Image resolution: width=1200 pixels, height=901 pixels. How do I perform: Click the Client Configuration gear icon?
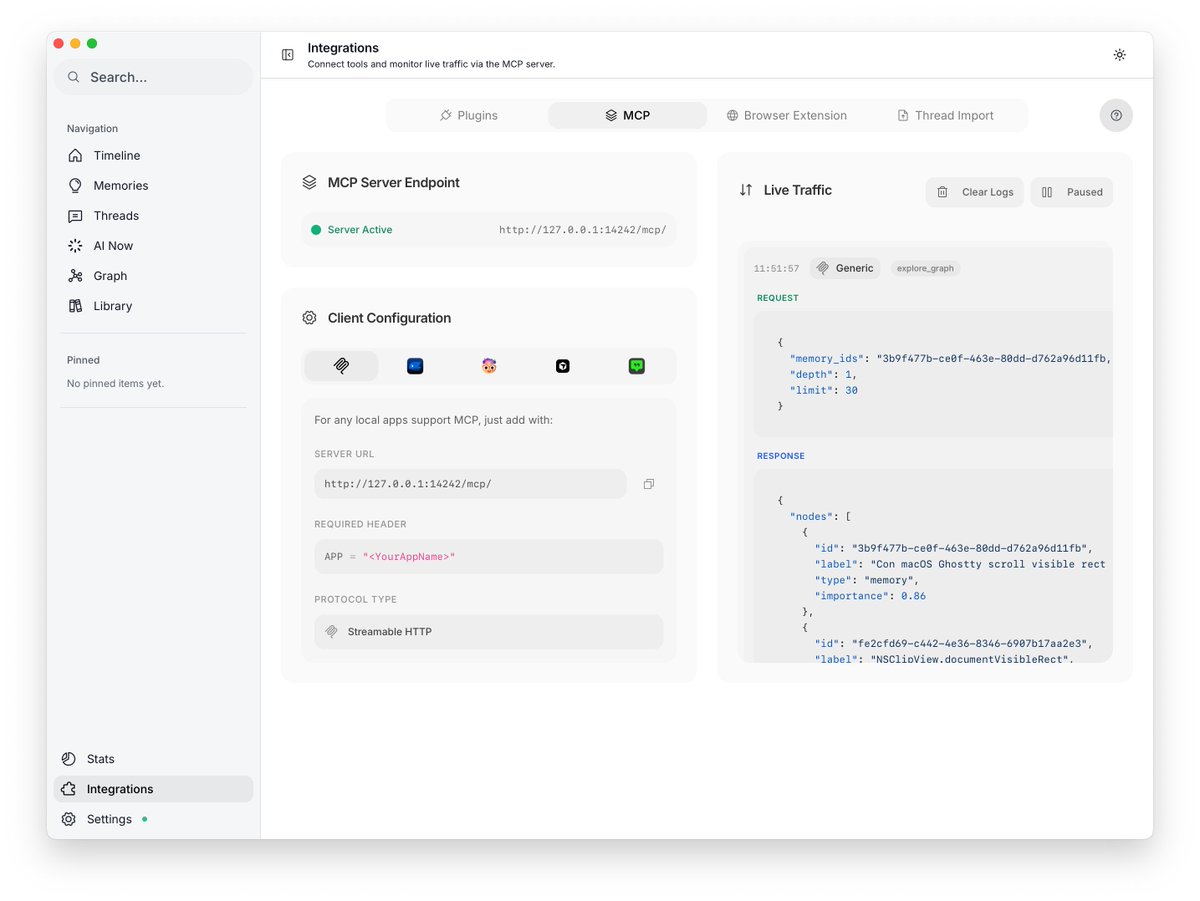pos(309,318)
